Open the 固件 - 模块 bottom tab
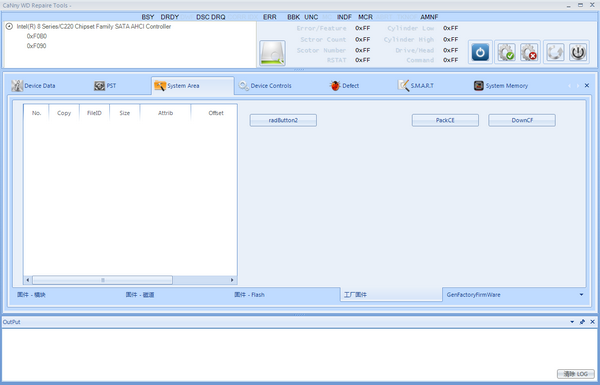 (31, 295)
